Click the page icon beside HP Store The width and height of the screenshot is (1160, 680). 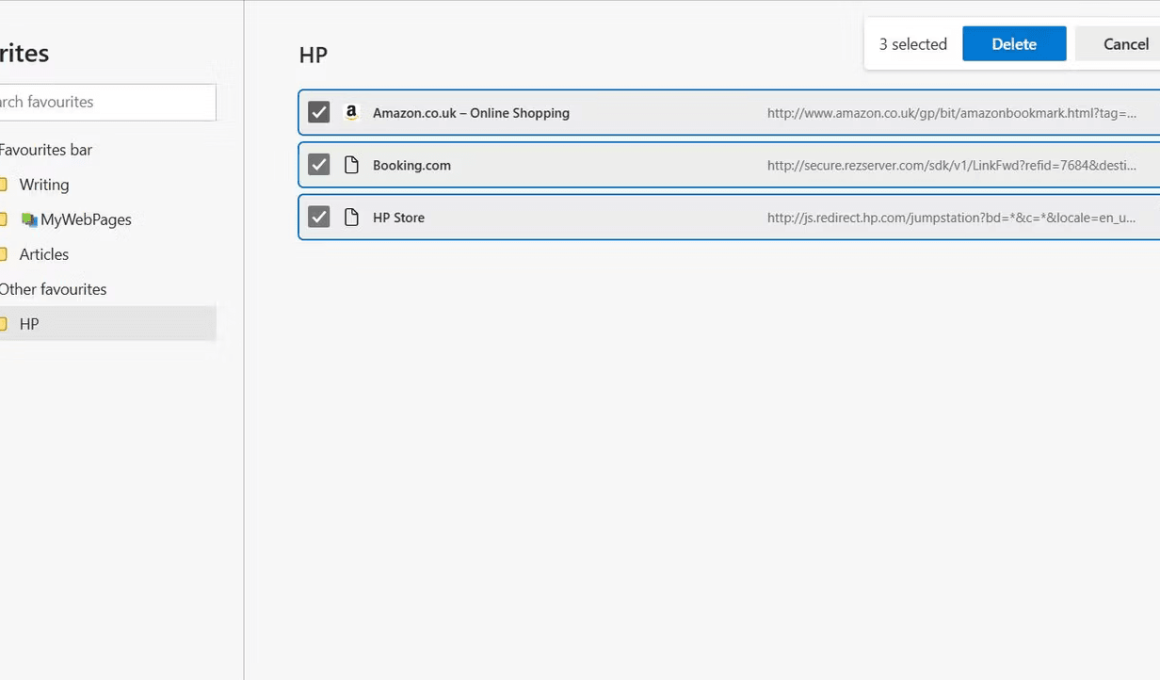pyautogui.click(x=351, y=217)
